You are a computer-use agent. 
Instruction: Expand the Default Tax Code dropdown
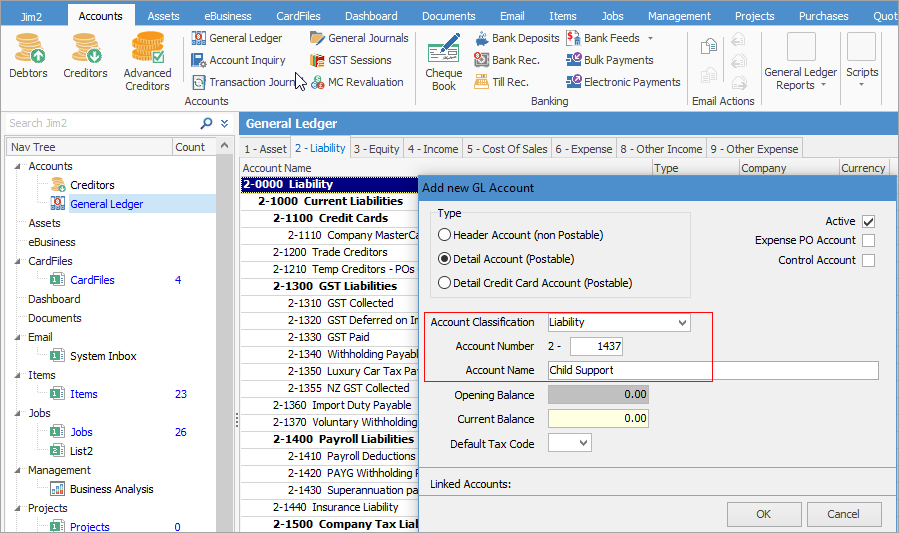[583, 443]
